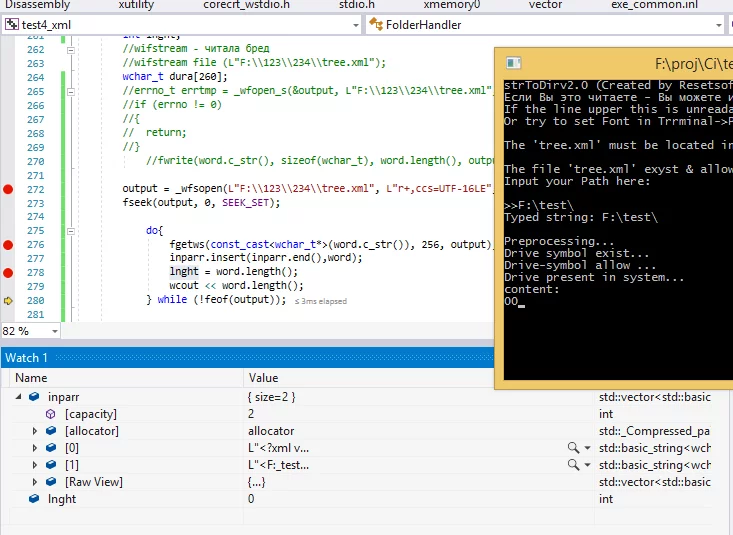Screen dimensions: 733x535
Task: Click the Value column header in Watch
Action: coord(264,378)
